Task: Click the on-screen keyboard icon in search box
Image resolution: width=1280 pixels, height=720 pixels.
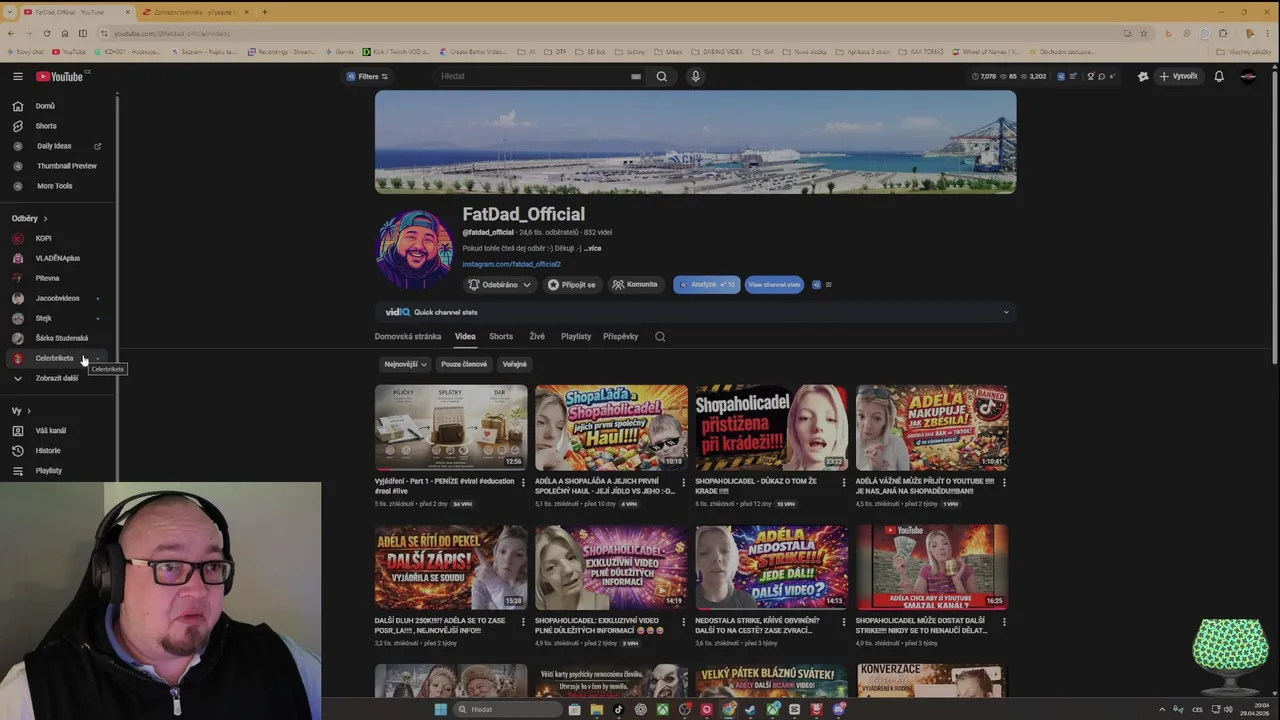Action: (636, 76)
